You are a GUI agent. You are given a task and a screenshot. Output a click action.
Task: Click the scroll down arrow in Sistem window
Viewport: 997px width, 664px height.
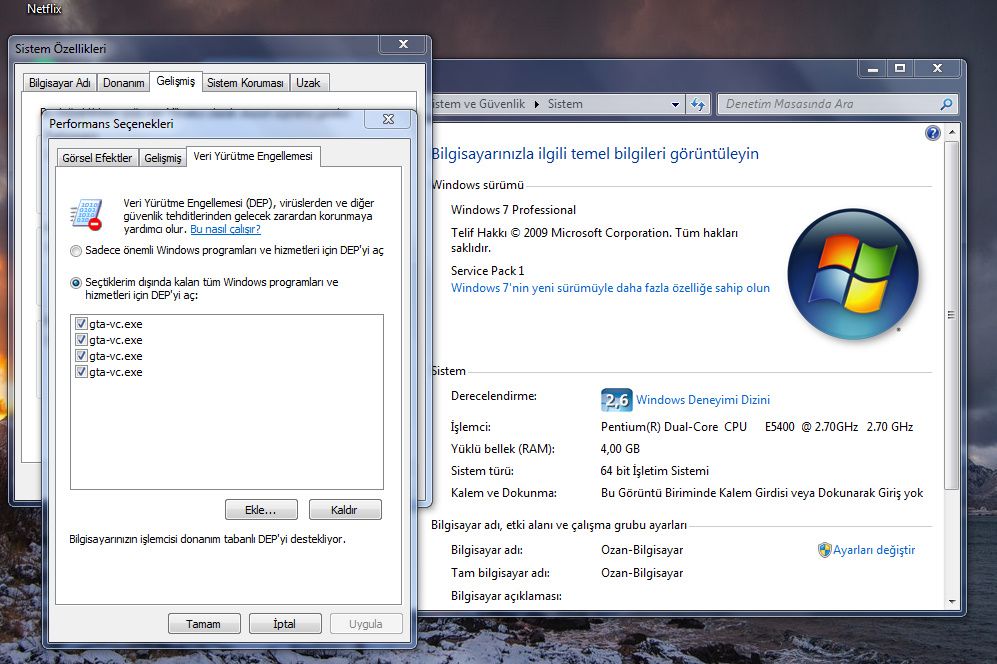pos(952,601)
